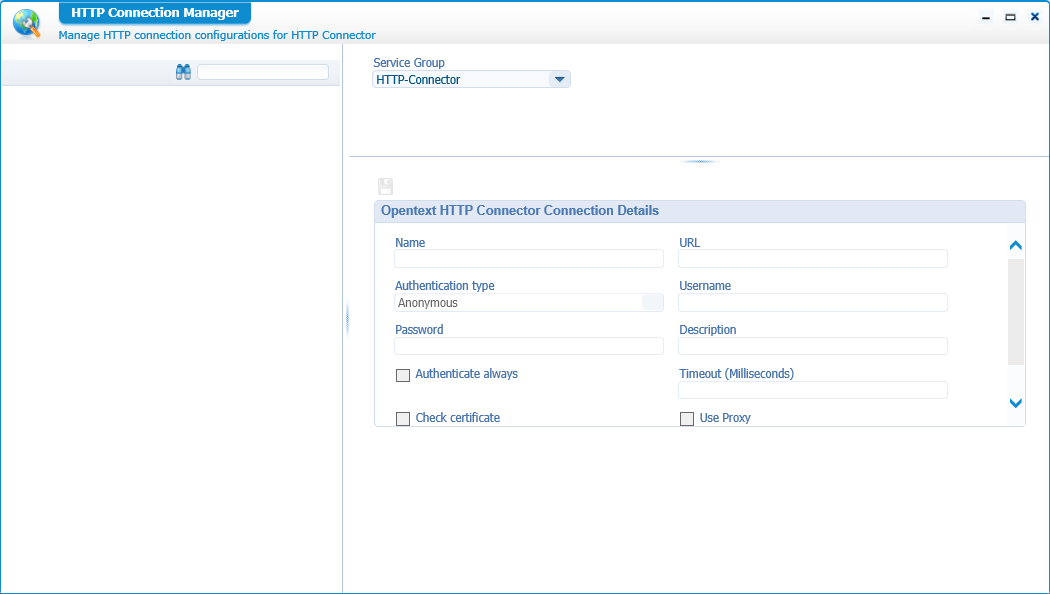
Task: Click the disabled save floppy icon
Action: click(x=385, y=186)
